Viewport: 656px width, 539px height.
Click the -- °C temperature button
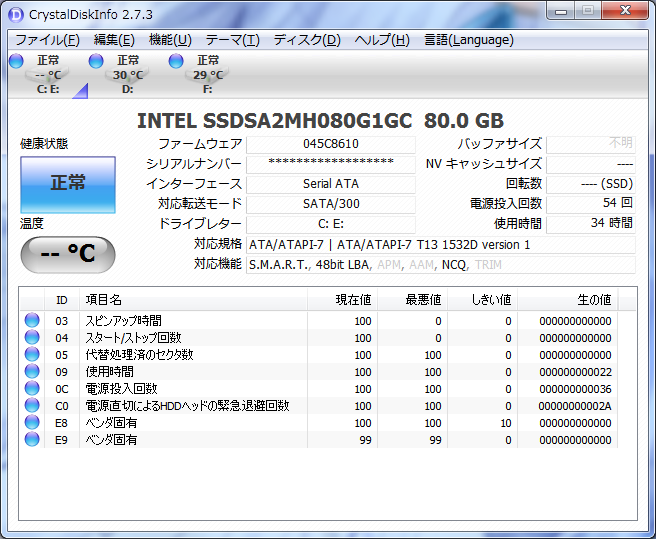(x=68, y=254)
